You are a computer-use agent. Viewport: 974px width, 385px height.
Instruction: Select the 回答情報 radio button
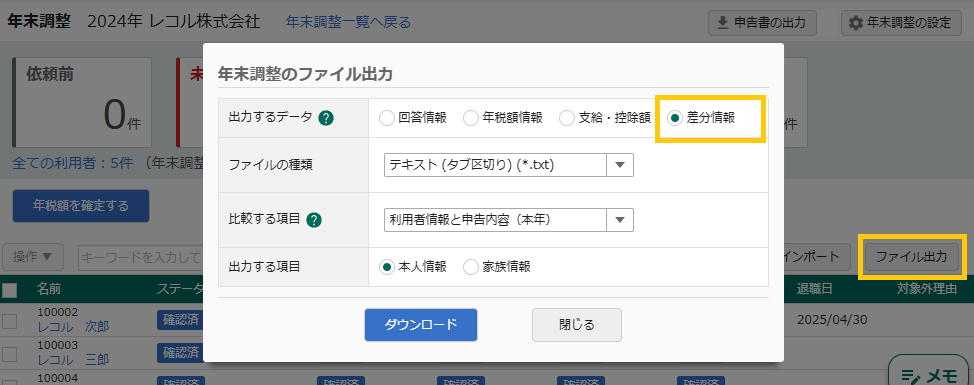click(x=386, y=118)
